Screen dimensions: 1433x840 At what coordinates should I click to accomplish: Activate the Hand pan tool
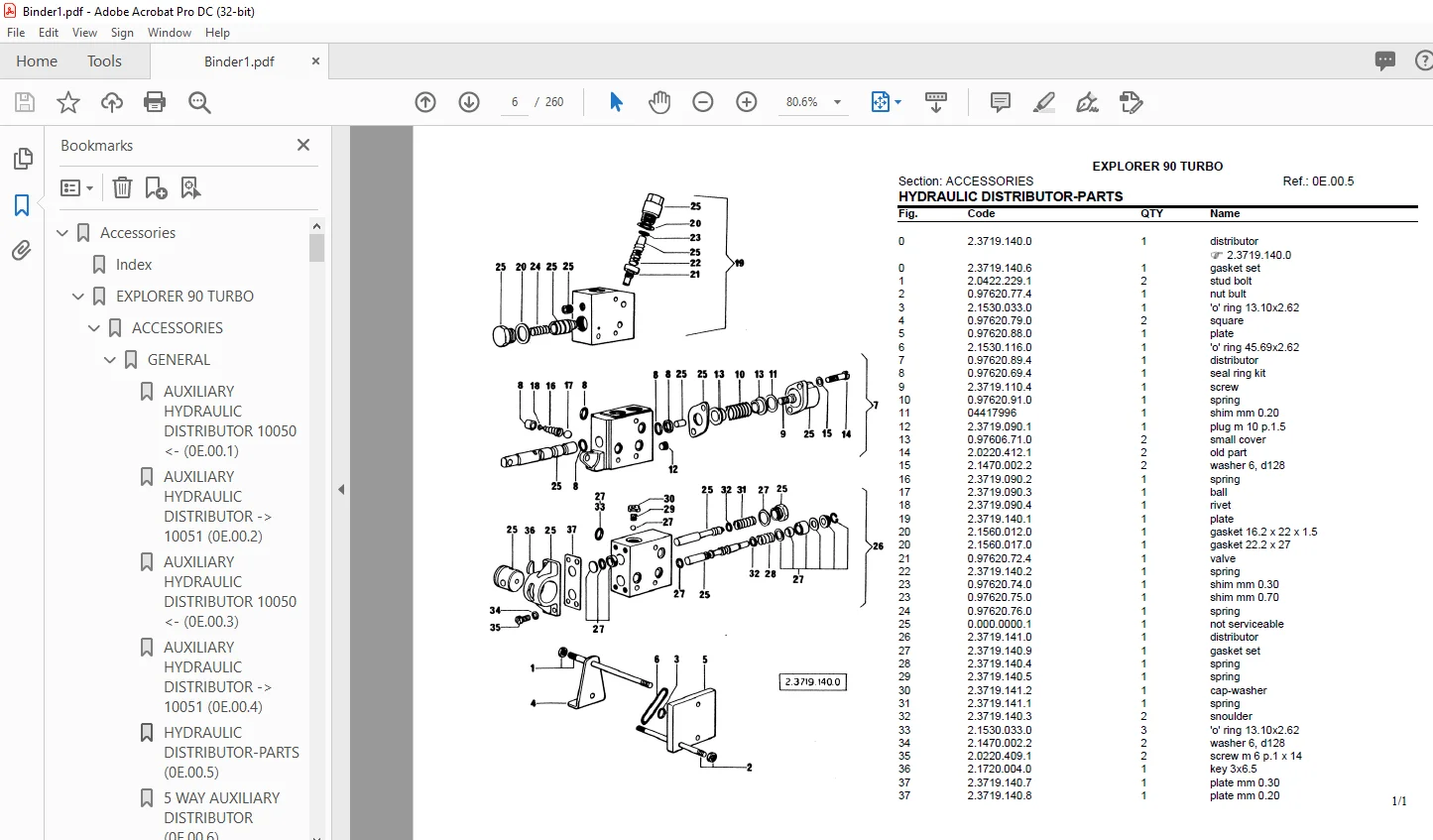659,102
